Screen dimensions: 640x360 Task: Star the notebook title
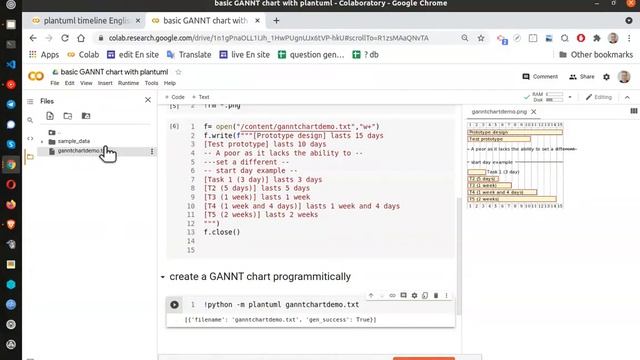click(178, 72)
